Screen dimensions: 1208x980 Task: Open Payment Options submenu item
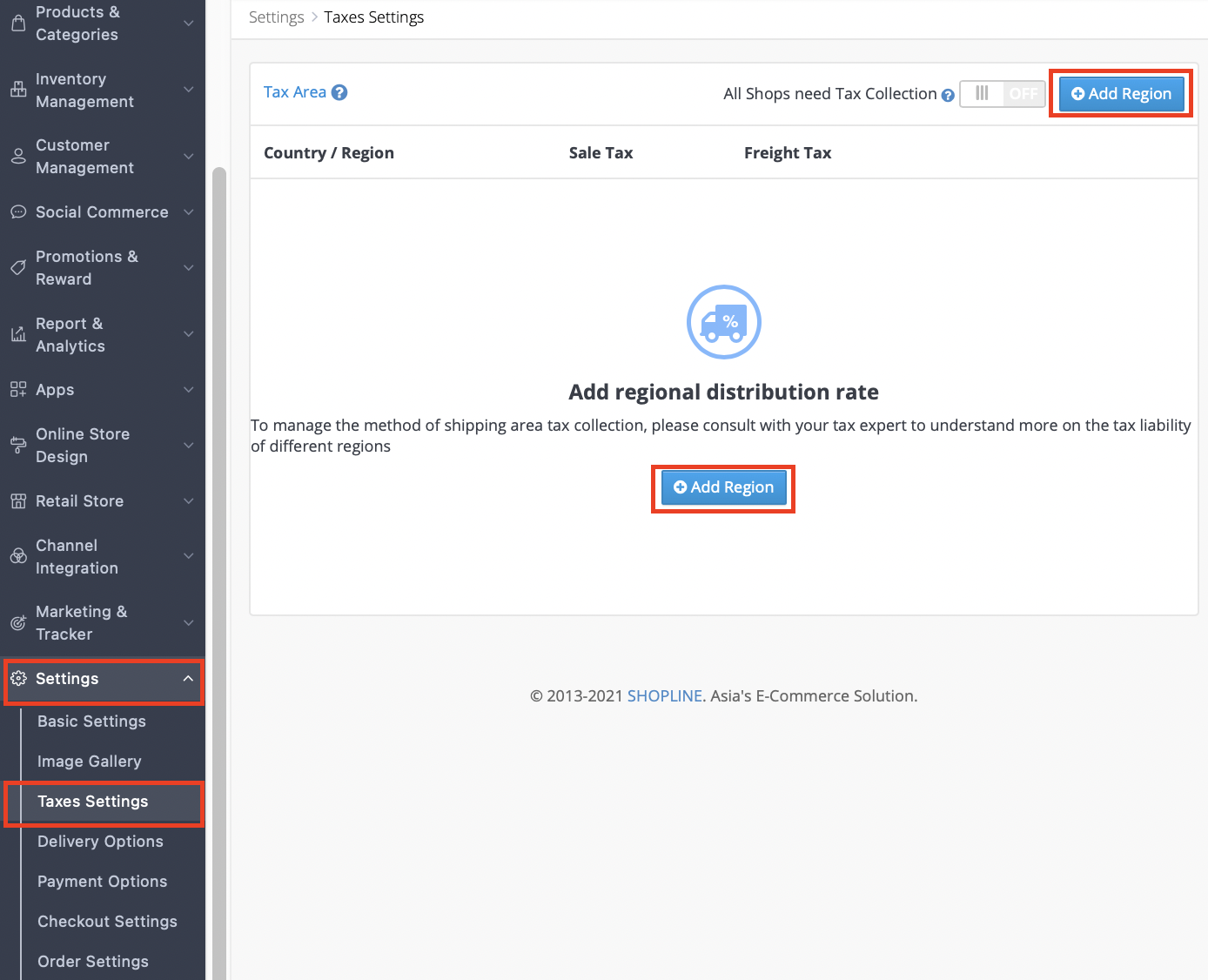pos(102,882)
